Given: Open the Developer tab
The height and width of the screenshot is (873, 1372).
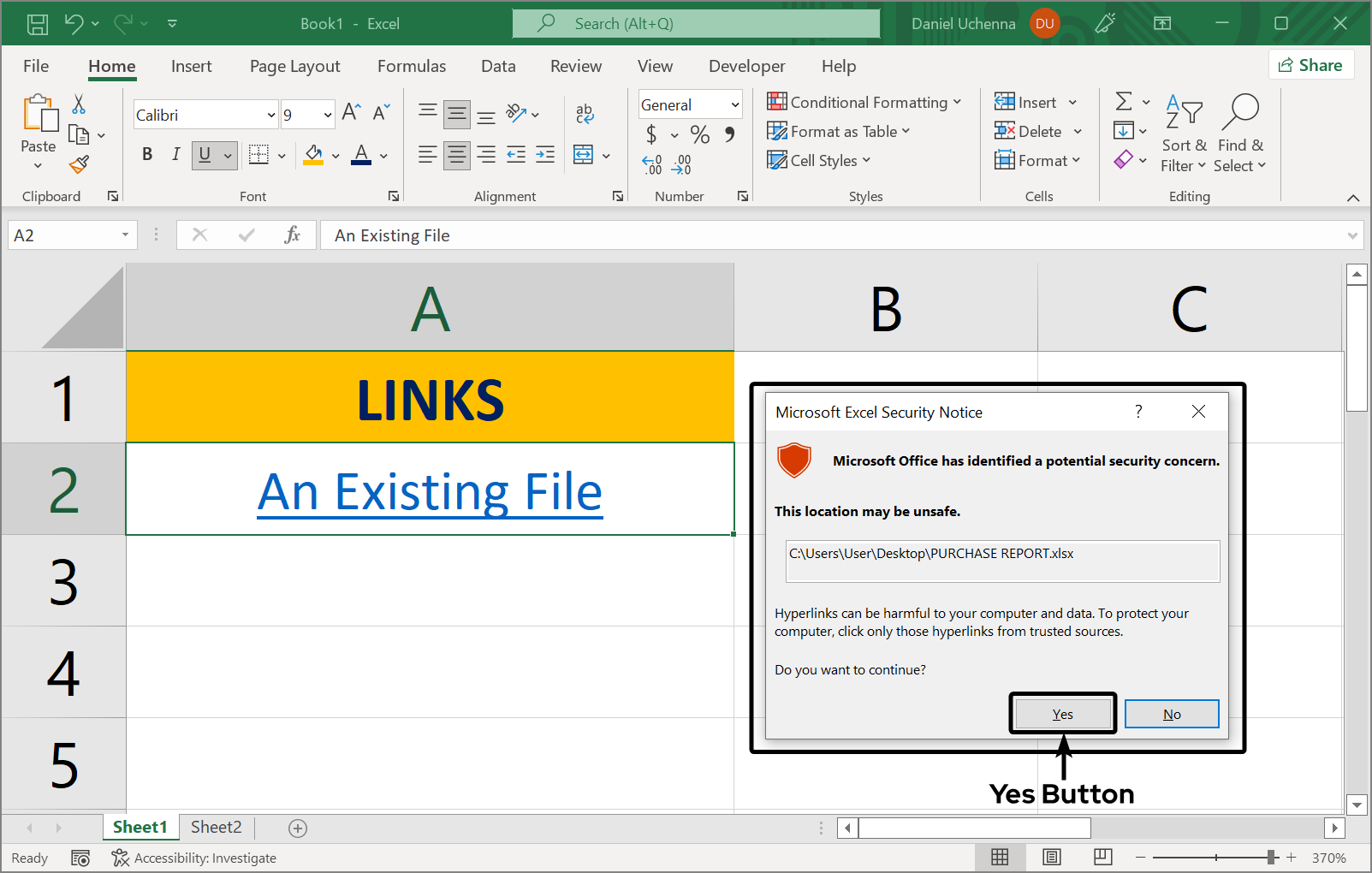Looking at the screenshot, I should point(746,66).
